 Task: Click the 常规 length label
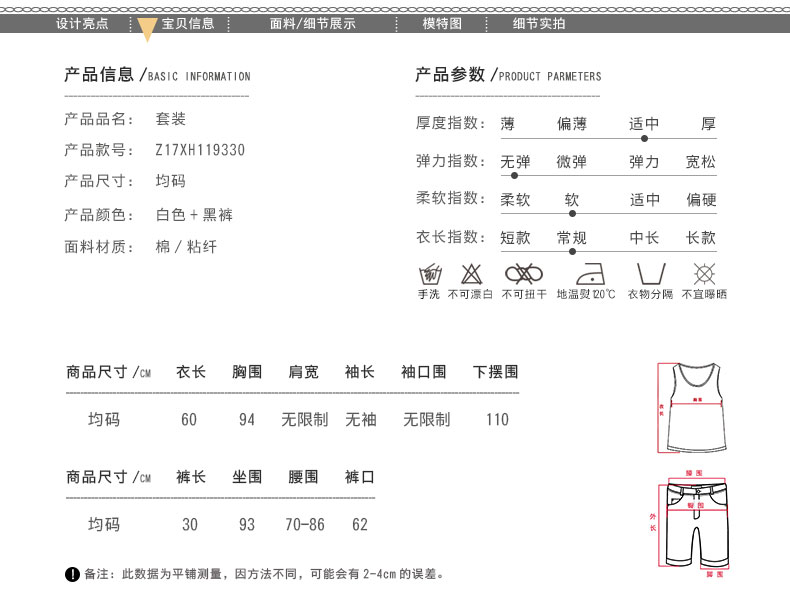coord(572,237)
